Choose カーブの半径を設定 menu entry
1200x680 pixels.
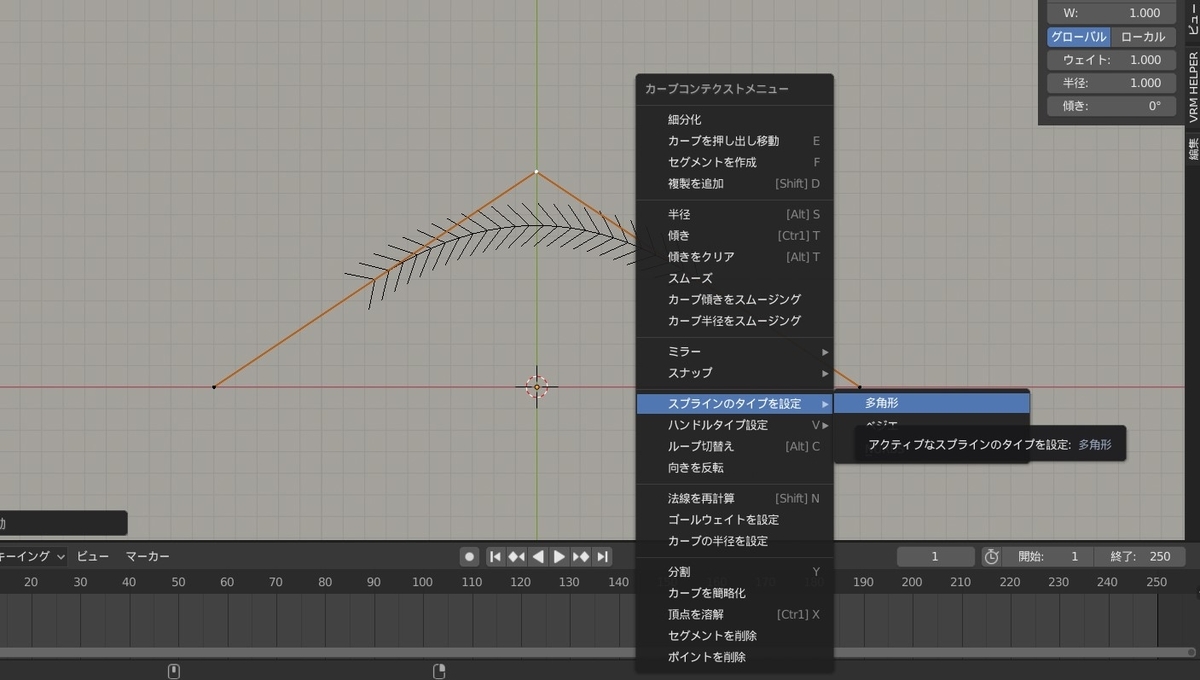tap(735, 541)
